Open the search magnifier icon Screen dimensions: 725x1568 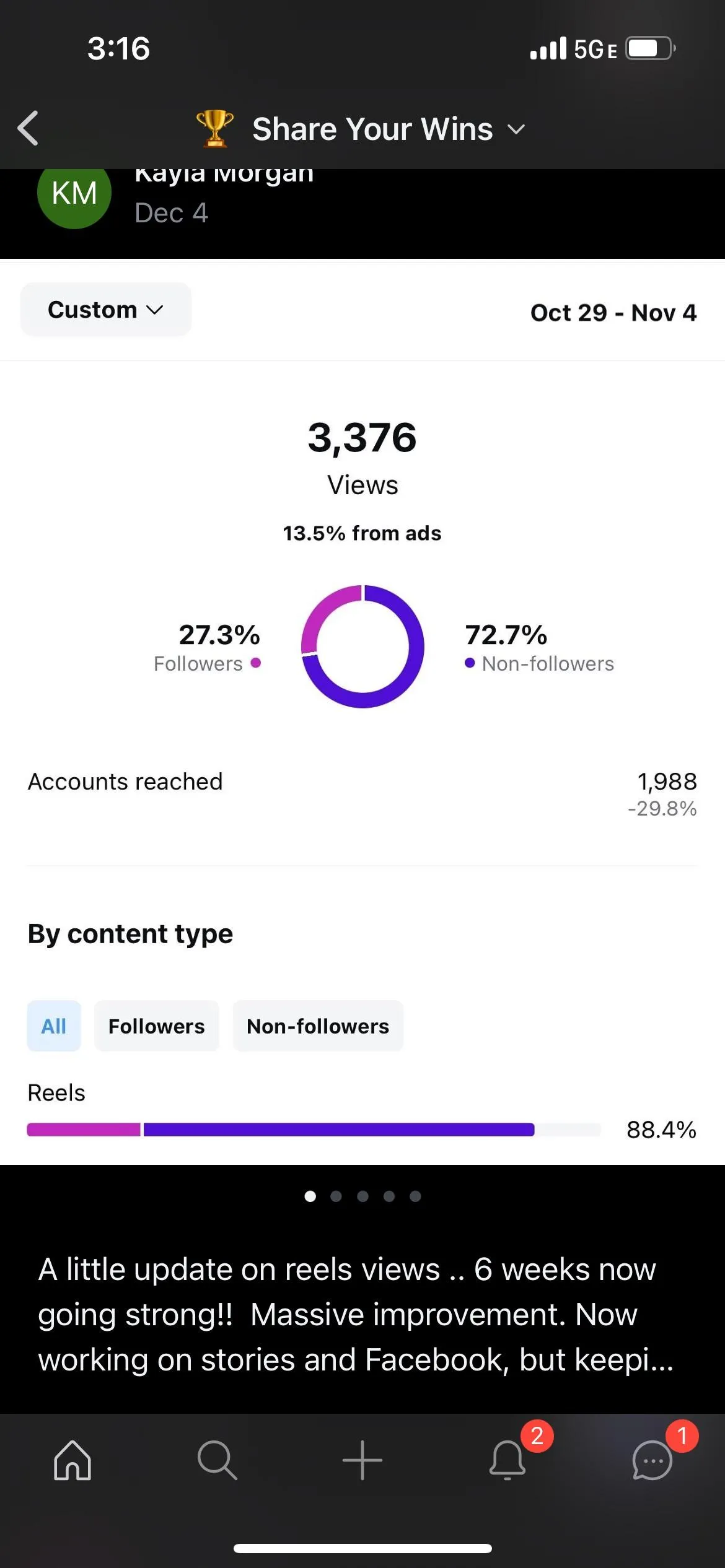pyautogui.click(x=217, y=1460)
